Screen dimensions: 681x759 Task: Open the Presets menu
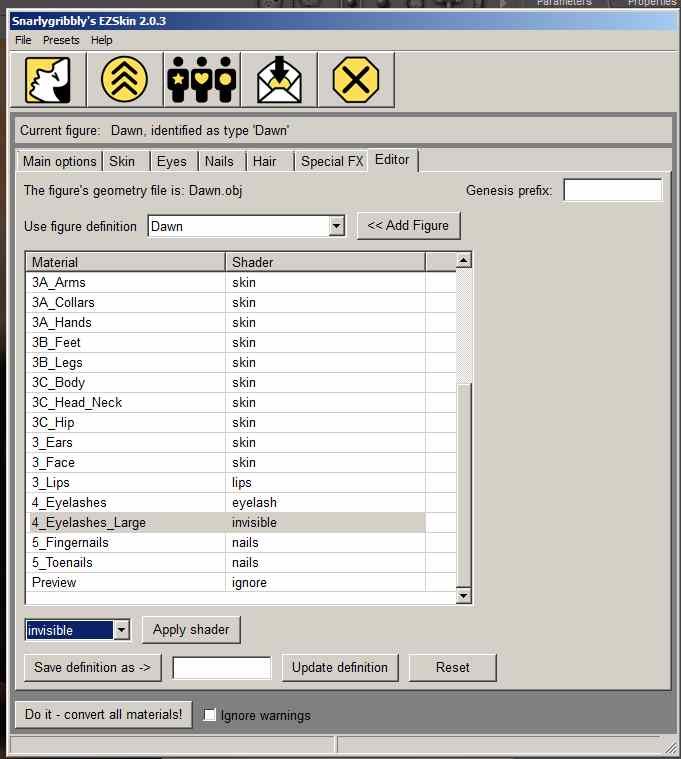(x=61, y=40)
